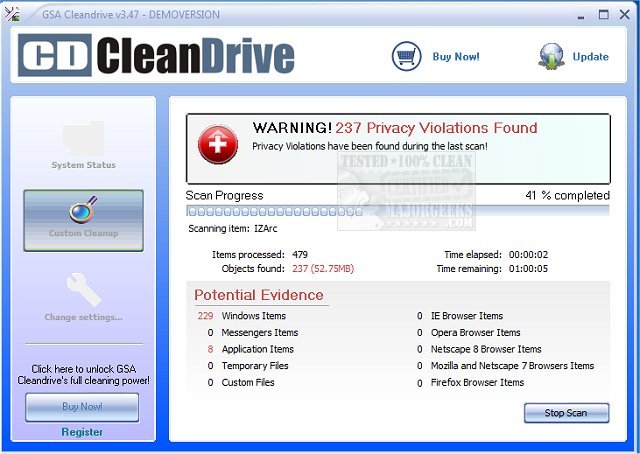Click the GSA Cleandrive title bar app icon
Screen dimensions: 640x454
click(x=12, y=14)
